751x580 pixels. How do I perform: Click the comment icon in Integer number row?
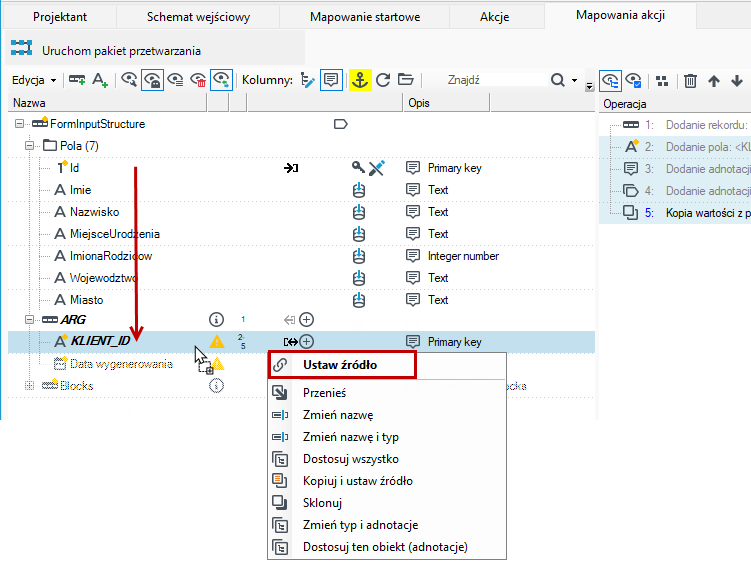413,256
